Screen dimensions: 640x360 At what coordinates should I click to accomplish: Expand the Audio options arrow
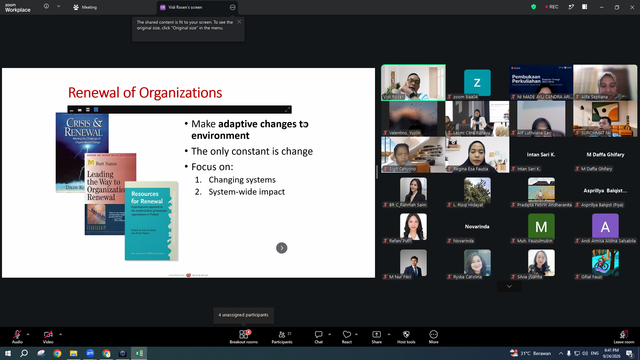[28, 334]
